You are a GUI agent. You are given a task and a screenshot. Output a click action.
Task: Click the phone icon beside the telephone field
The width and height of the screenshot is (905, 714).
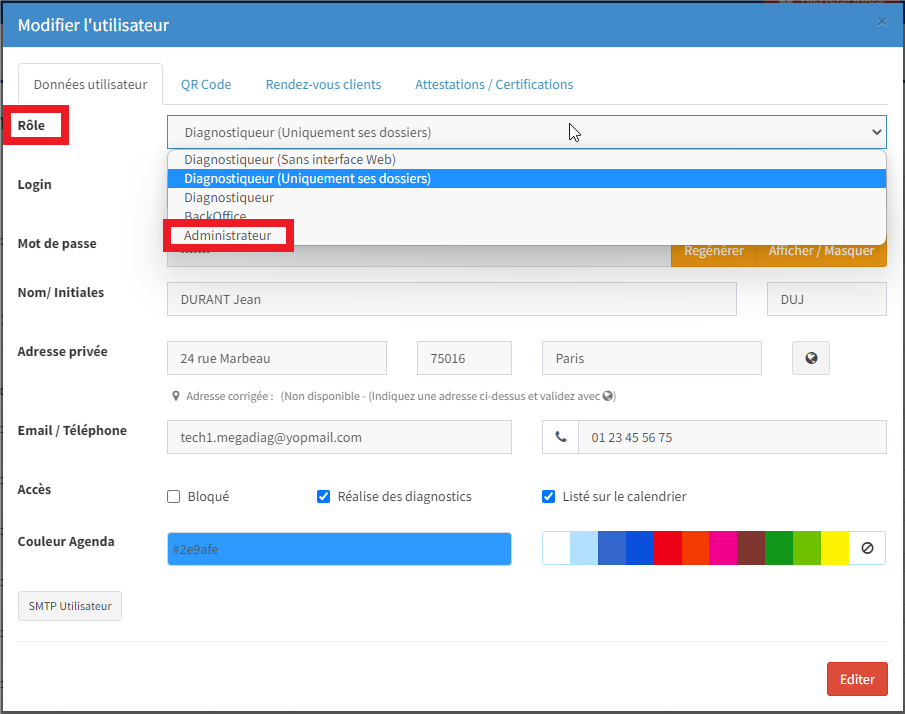coord(560,437)
